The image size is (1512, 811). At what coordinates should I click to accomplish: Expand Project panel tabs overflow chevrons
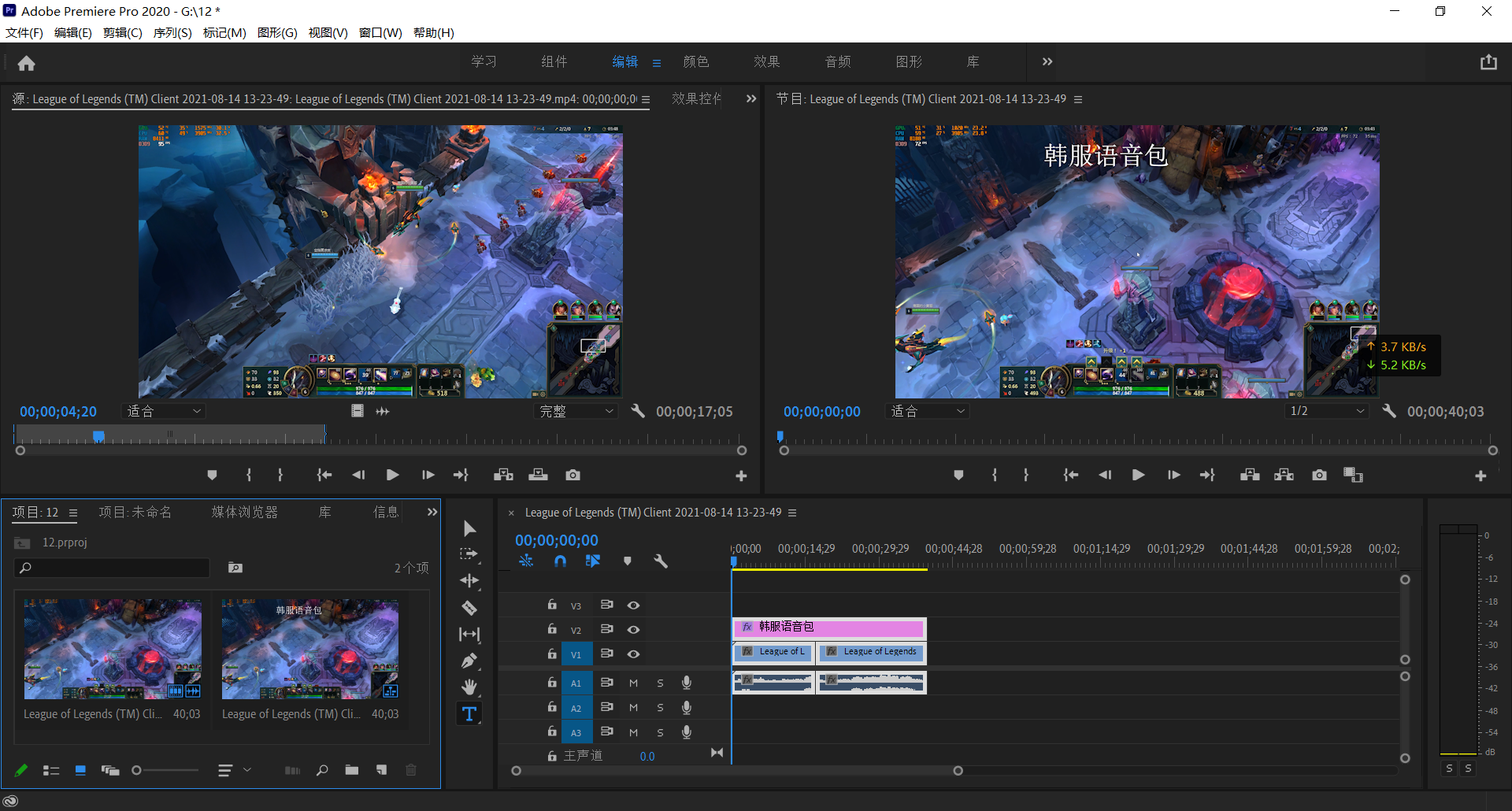(432, 512)
